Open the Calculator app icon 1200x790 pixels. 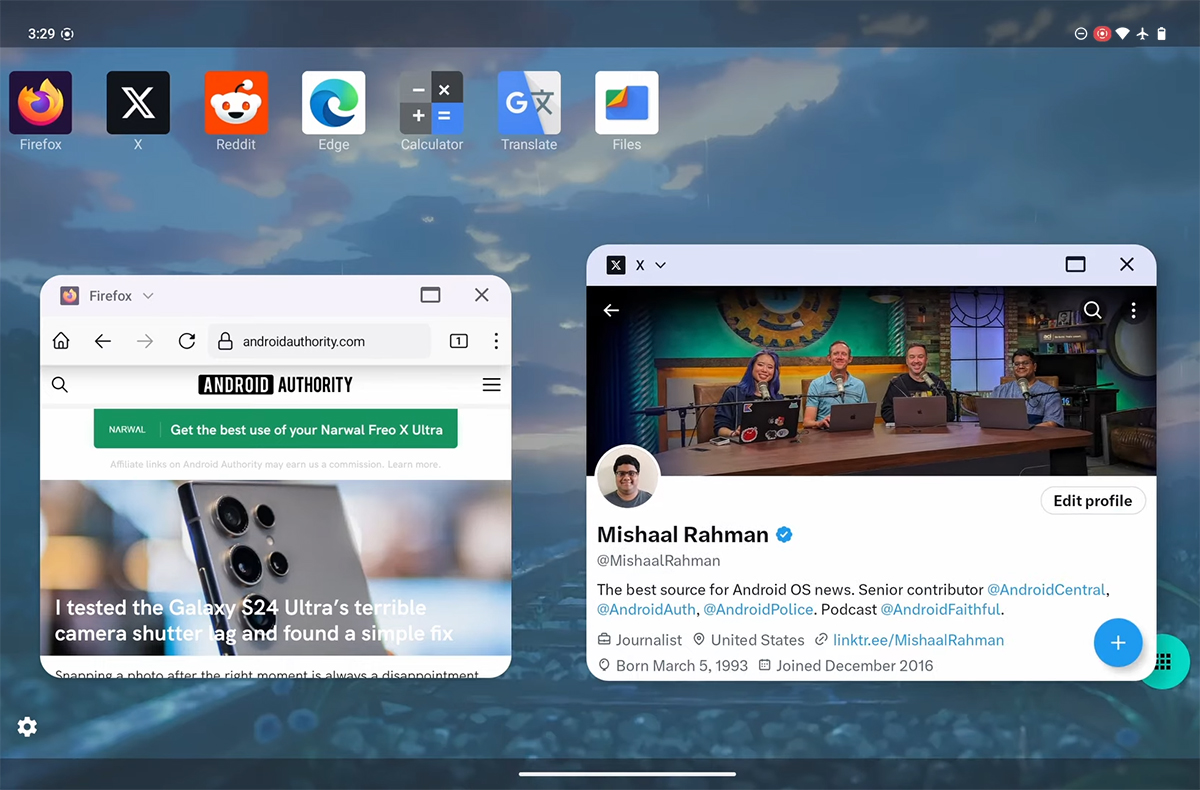[431, 102]
